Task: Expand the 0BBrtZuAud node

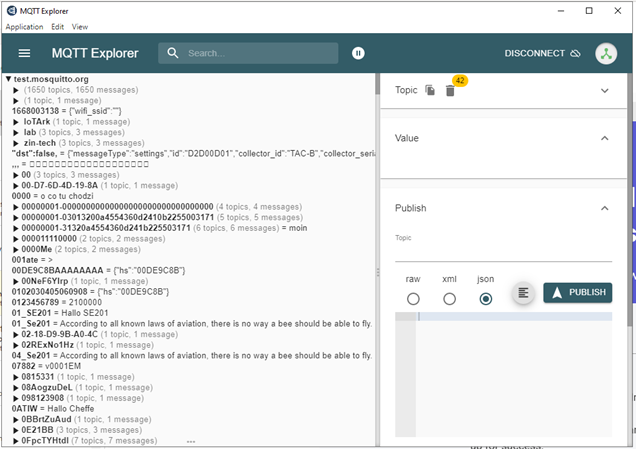Action: tap(16, 420)
